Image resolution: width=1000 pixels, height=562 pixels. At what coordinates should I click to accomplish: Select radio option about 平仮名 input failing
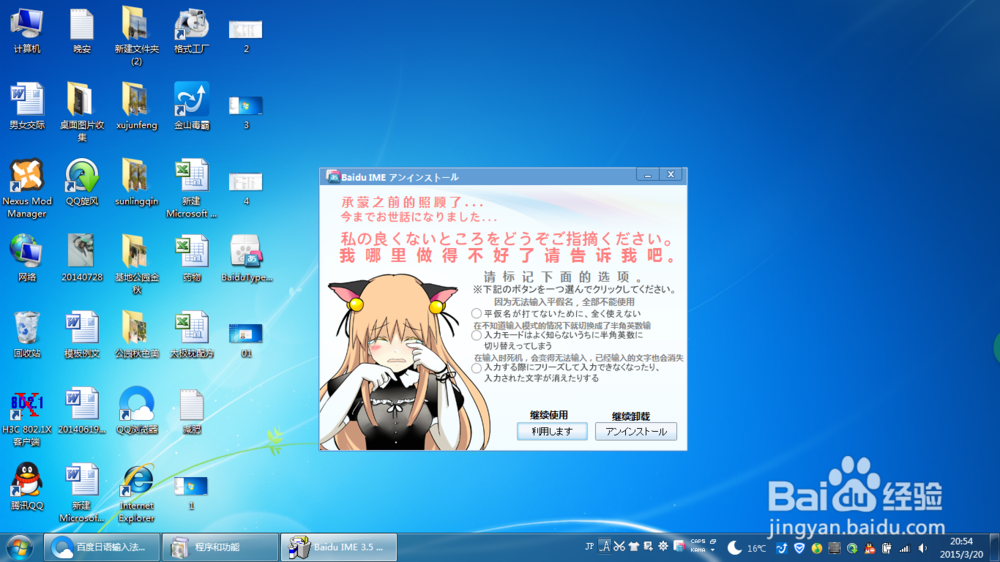(x=476, y=313)
